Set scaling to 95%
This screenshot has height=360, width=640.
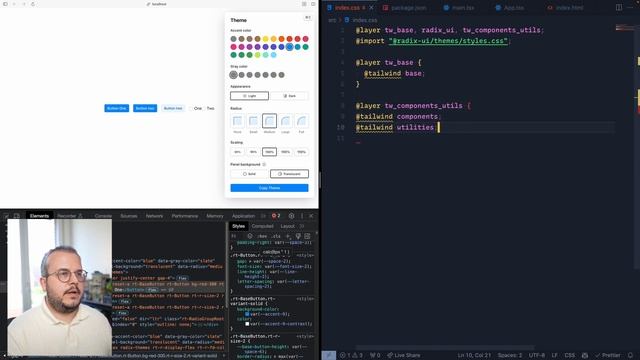(253, 152)
